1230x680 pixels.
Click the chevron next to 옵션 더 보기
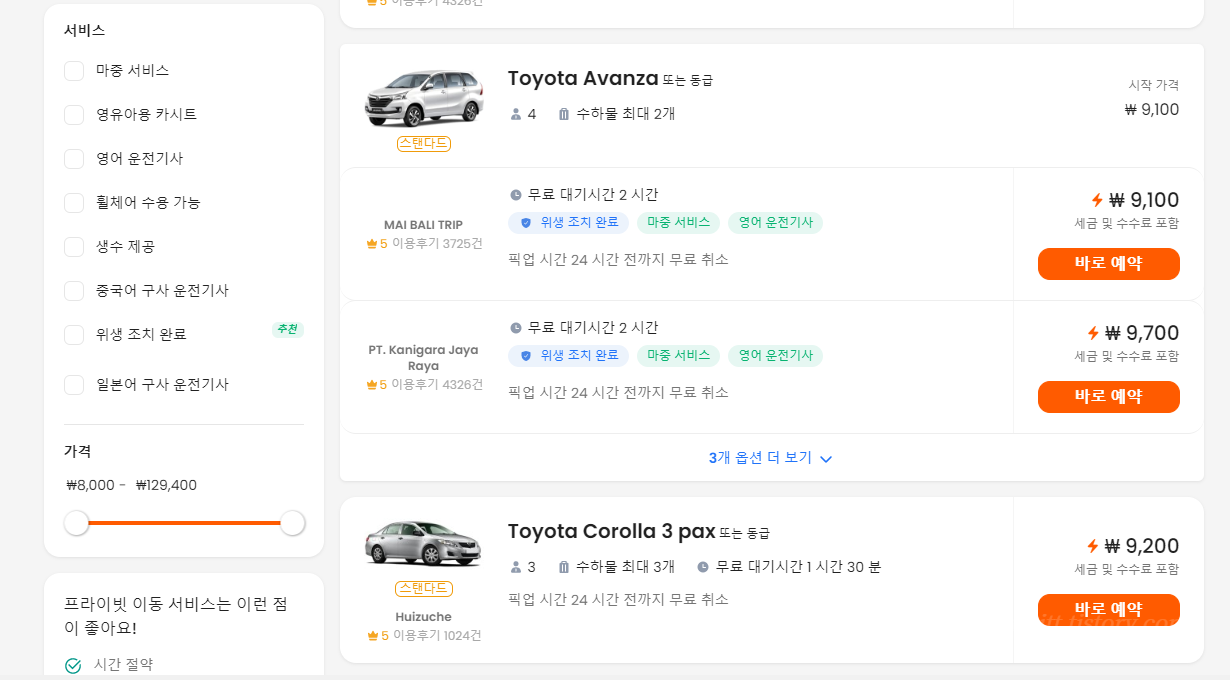coord(826,459)
